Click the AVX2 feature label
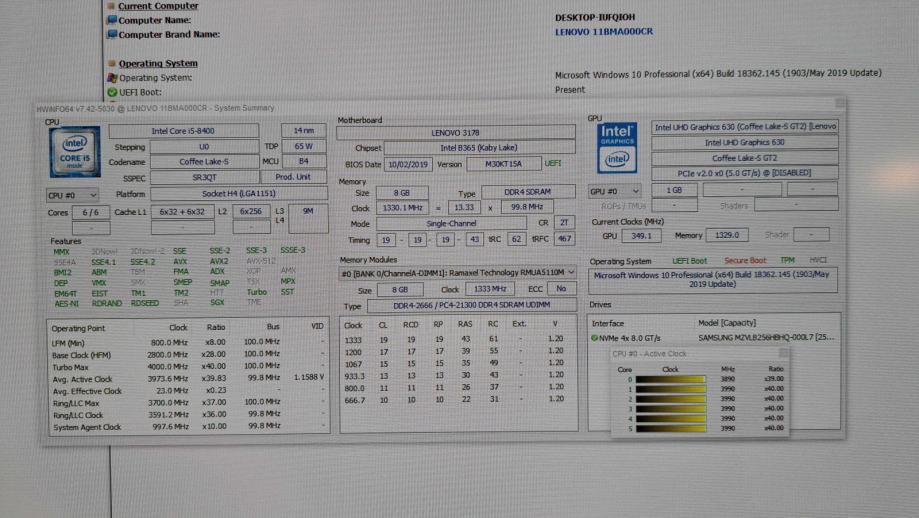Viewport: 919px width, 518px height. pos(219,261)
